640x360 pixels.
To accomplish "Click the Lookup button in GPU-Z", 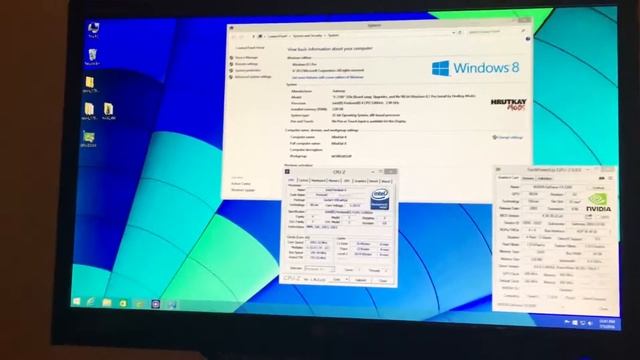I will coord(598,188).
